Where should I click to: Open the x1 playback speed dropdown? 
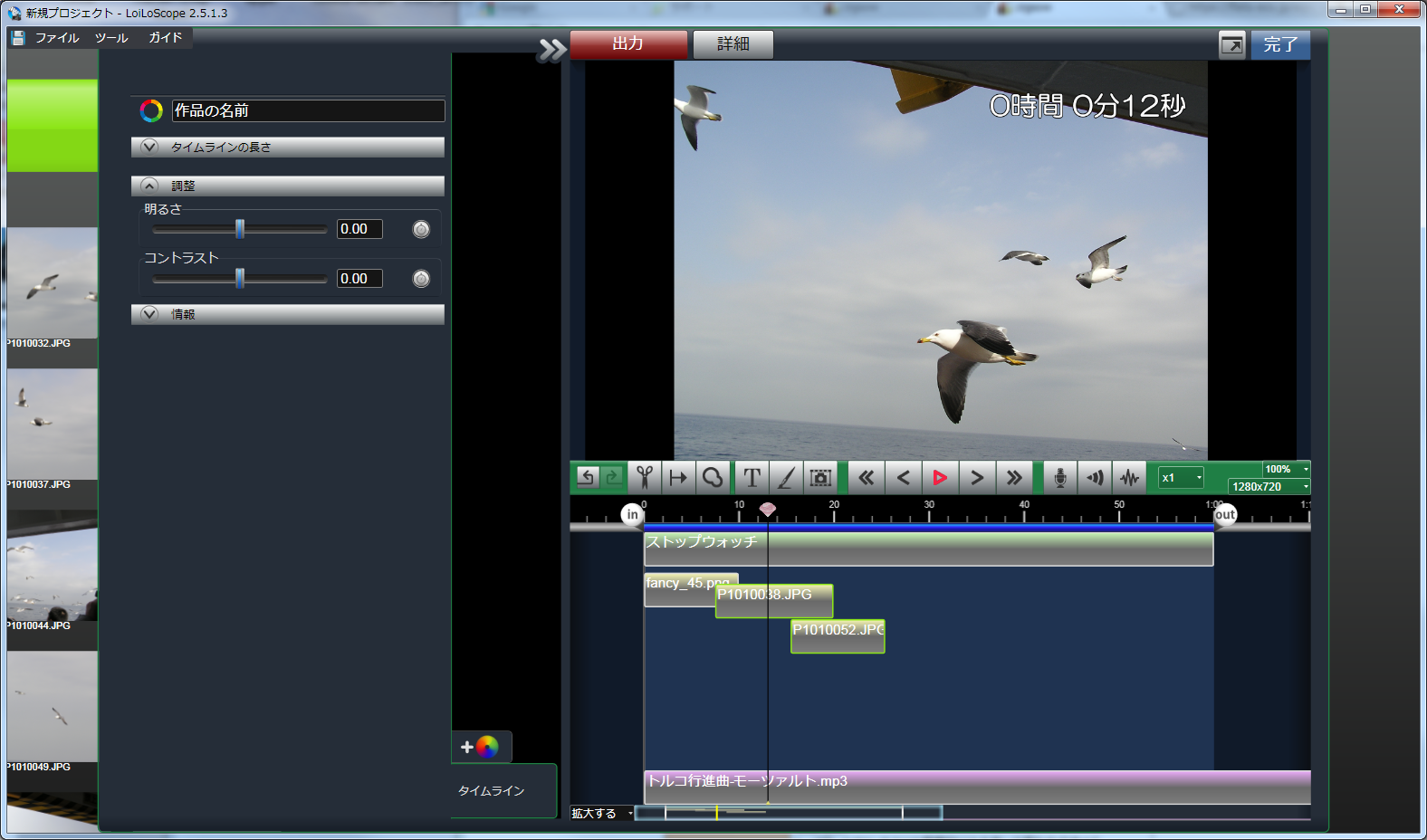[1182, 477]
